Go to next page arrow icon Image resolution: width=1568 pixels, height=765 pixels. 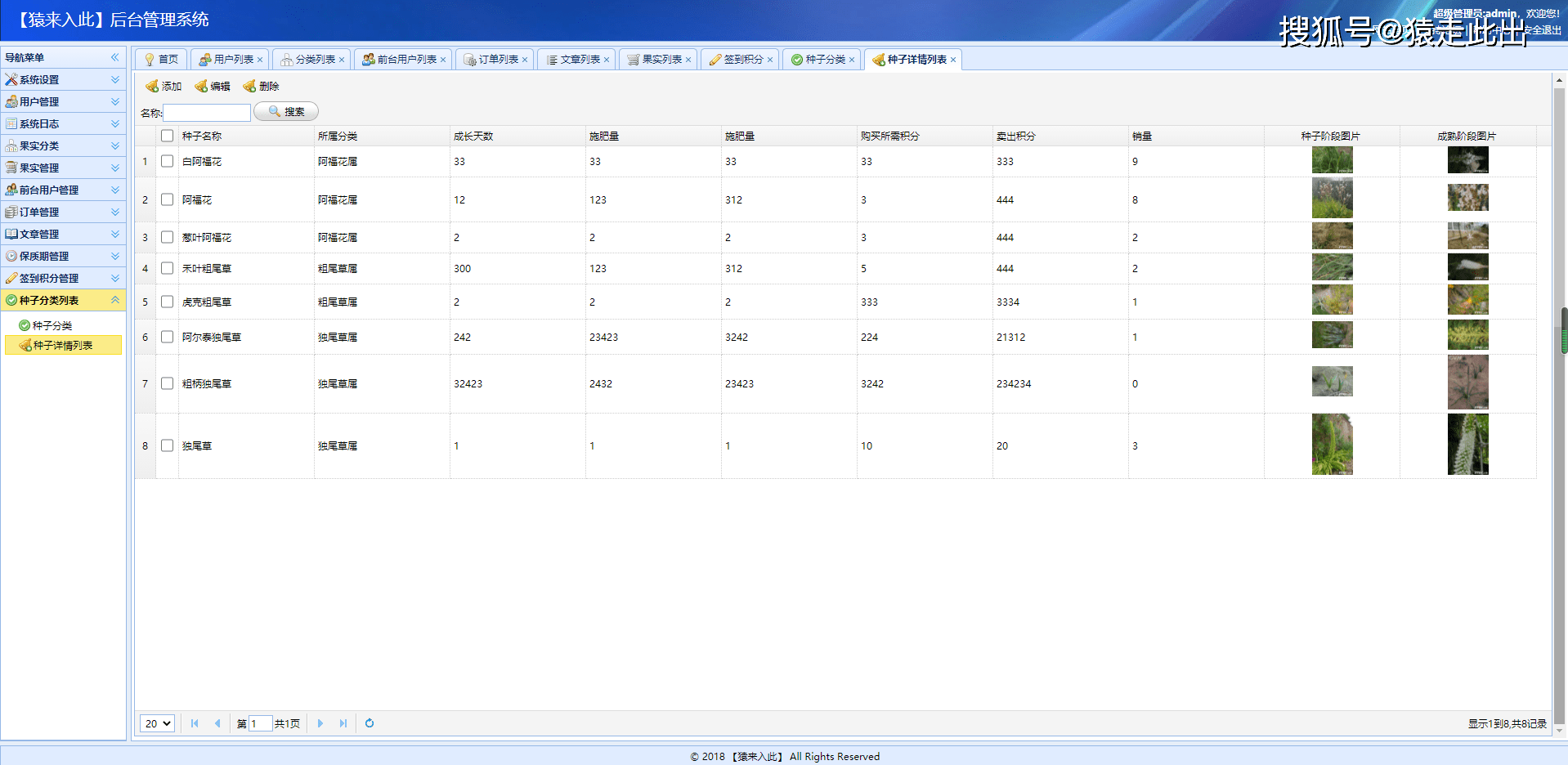pyautogui.click(x=320, y=723)
